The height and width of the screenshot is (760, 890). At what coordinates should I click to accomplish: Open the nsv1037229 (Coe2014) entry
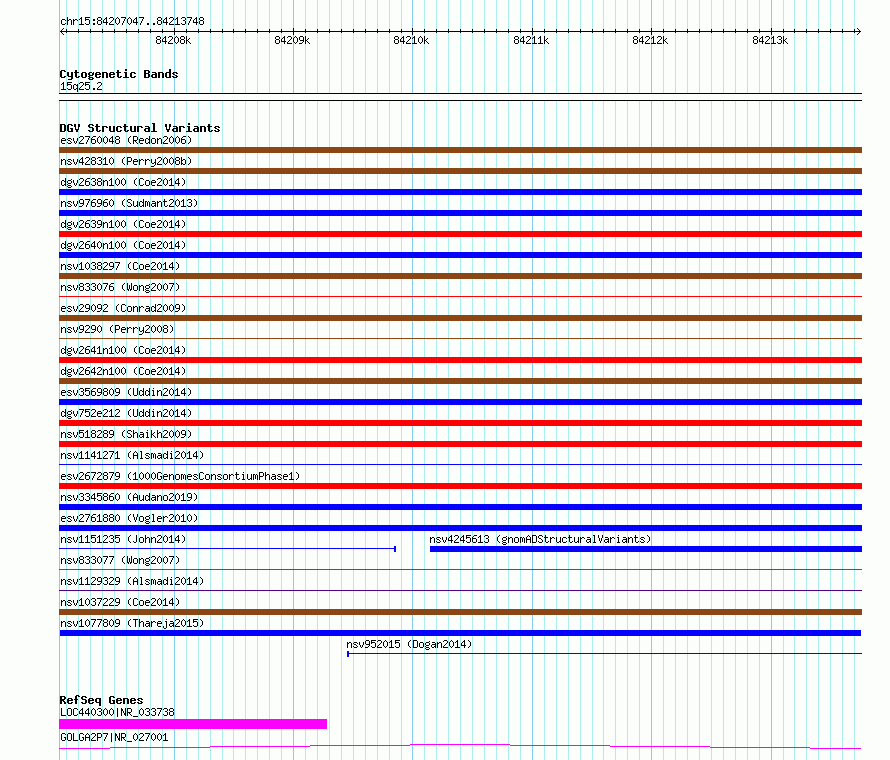(120, 602)
